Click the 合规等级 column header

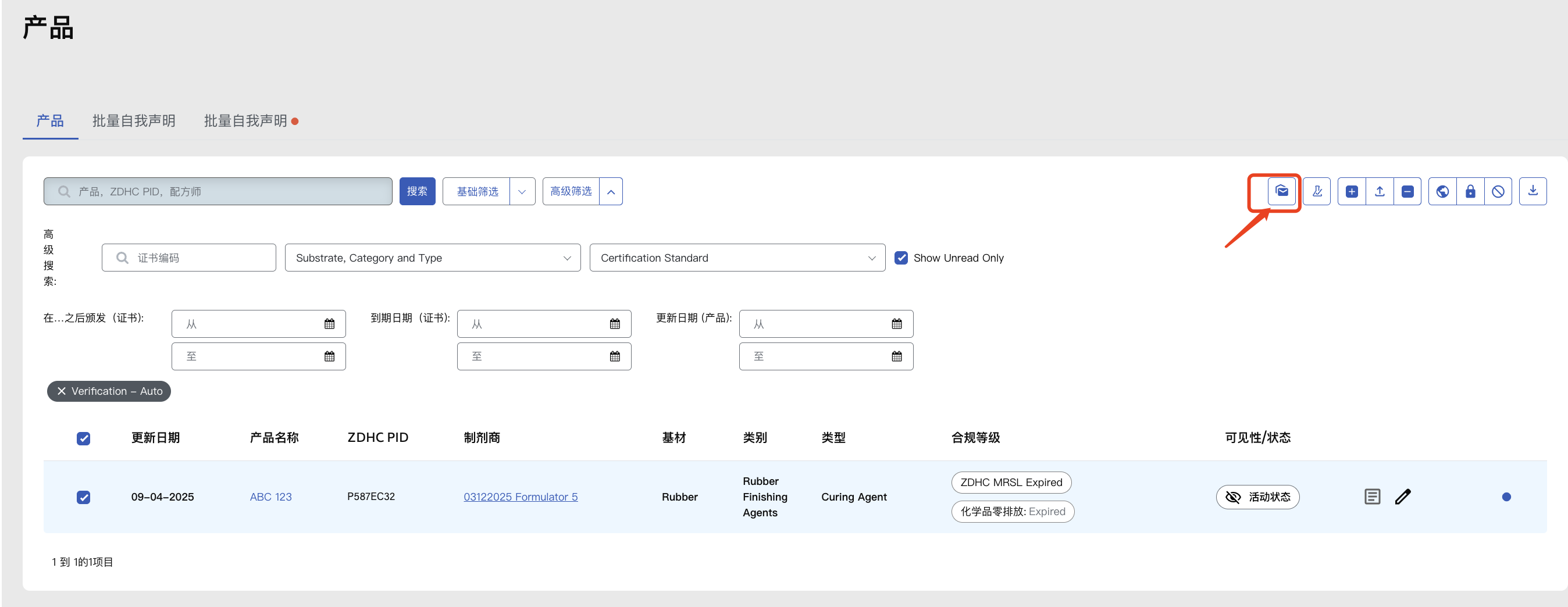click(x=975, y=438)
